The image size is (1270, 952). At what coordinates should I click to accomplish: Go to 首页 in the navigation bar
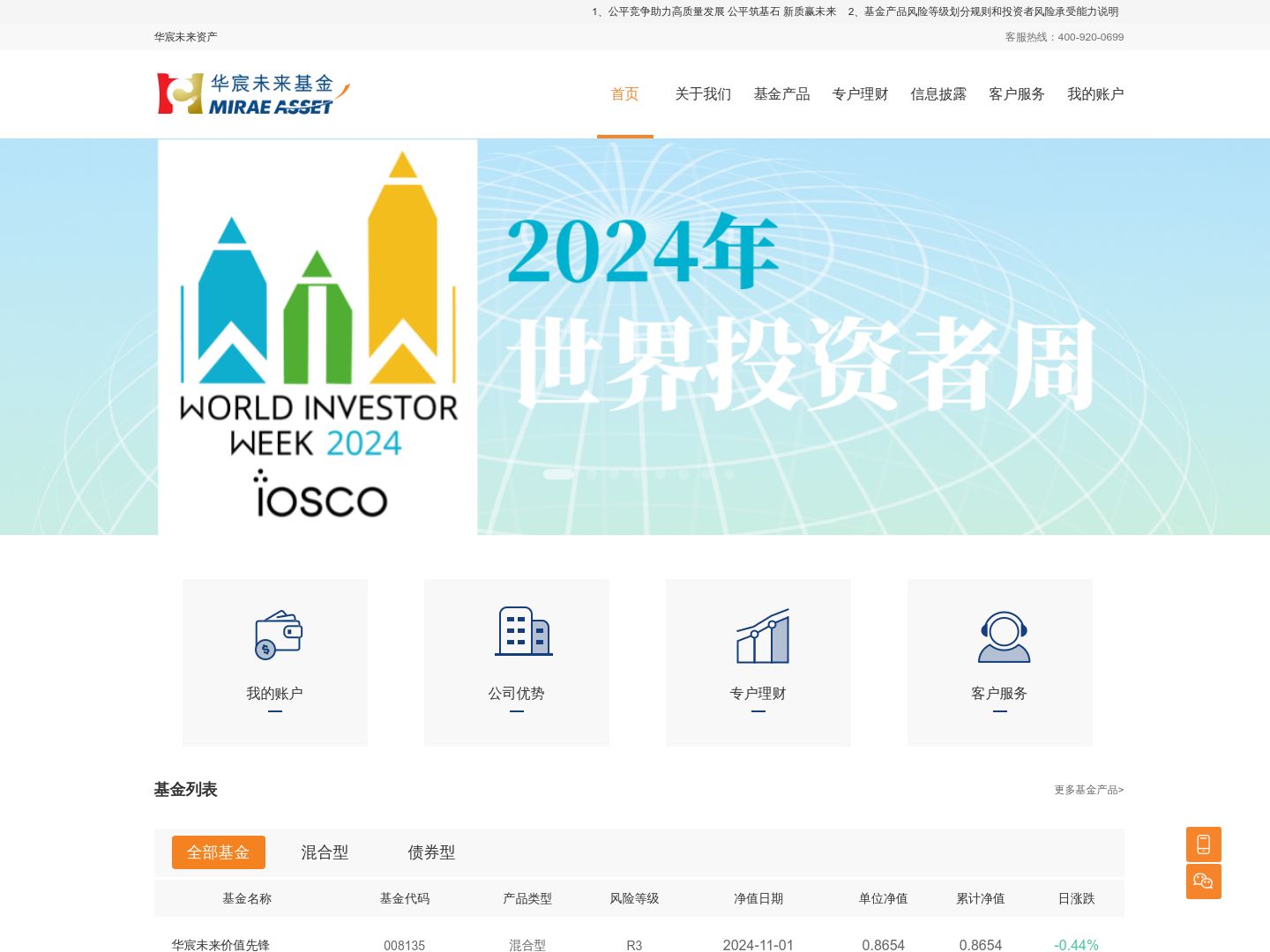625,94
